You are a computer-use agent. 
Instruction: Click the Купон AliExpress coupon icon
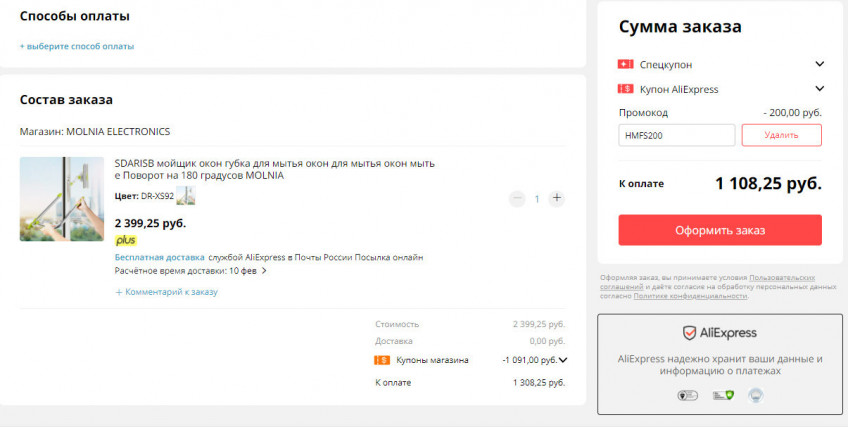tap(626, 89)
